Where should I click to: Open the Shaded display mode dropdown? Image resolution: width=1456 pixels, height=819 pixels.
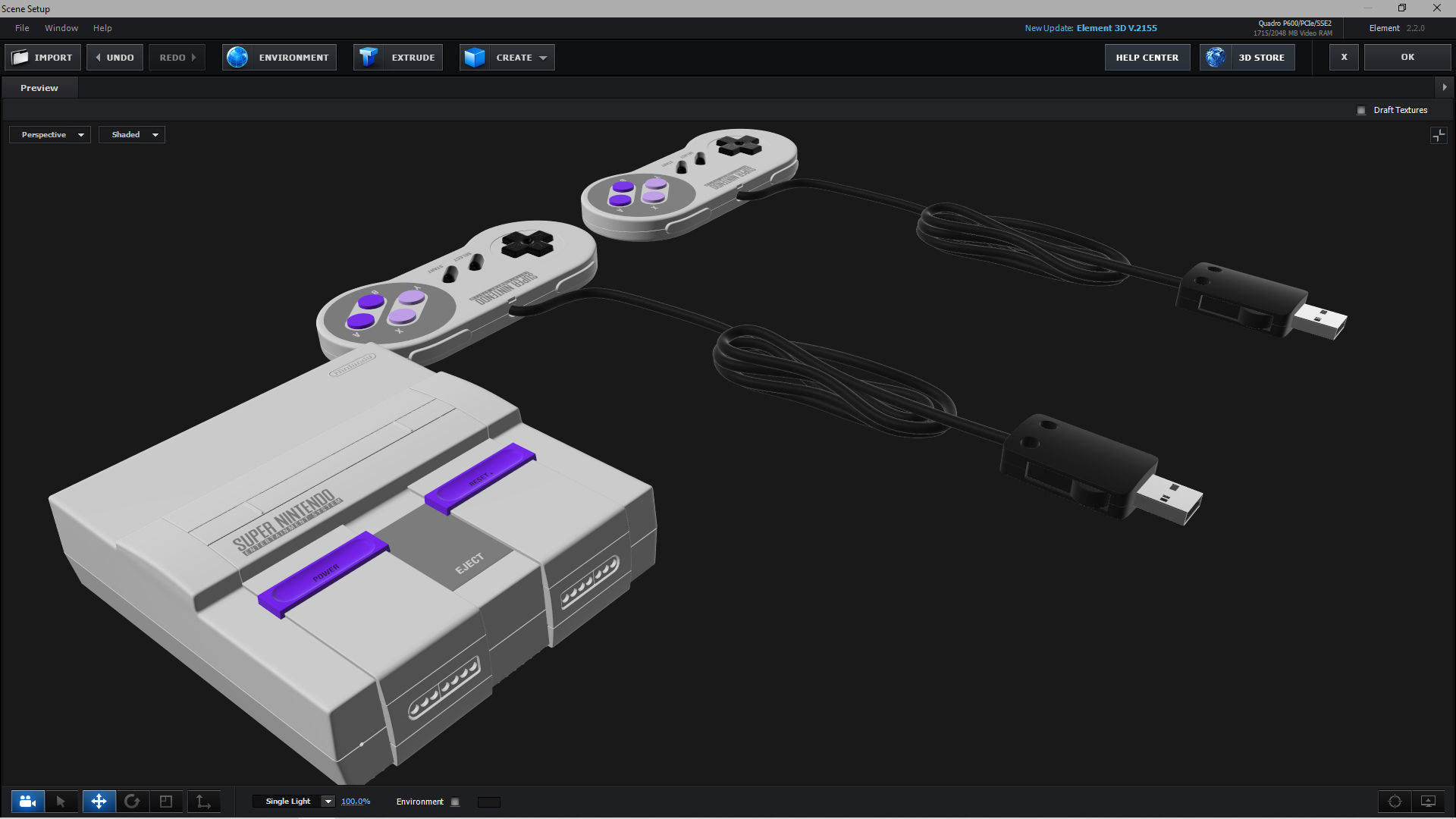point(132,134)
